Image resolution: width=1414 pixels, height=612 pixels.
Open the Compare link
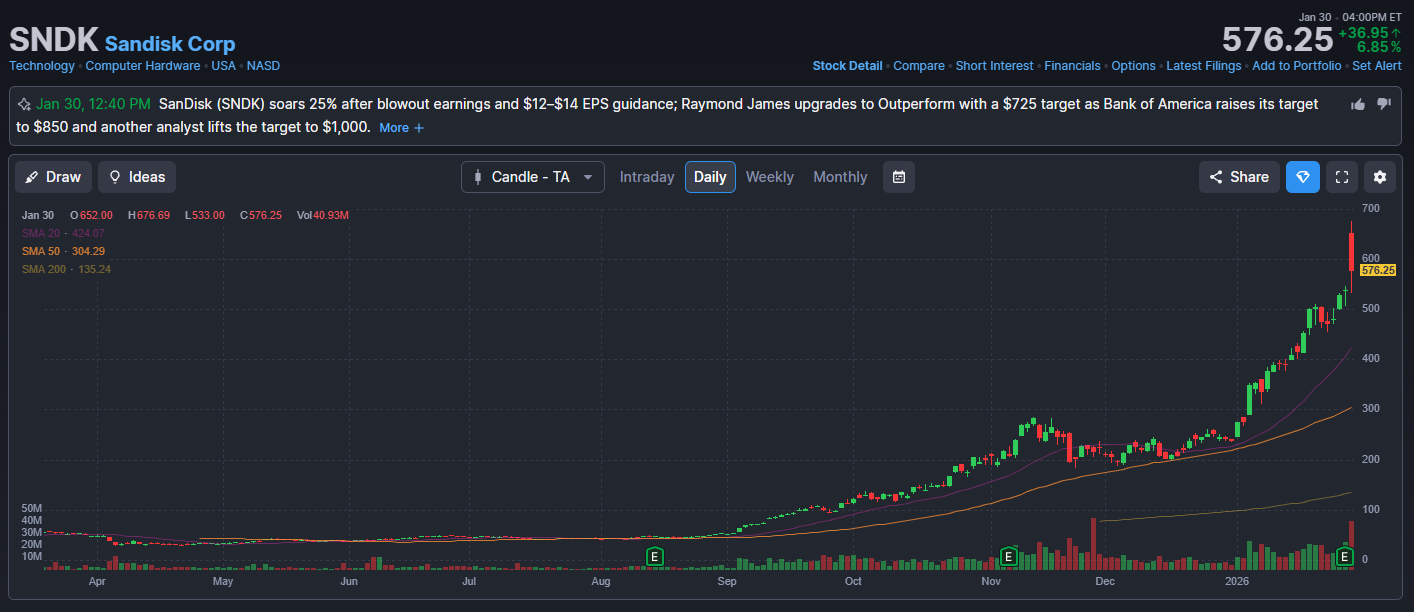(919, 66)
